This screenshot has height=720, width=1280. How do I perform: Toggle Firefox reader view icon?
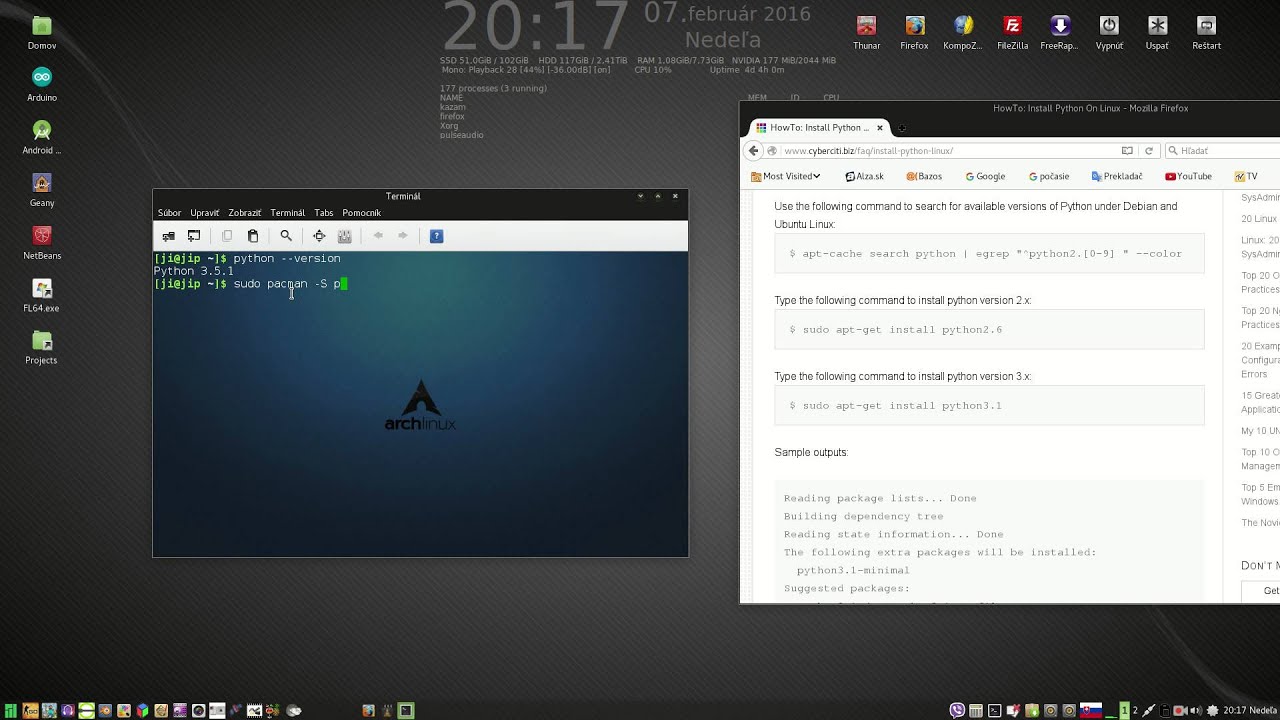[1127, 151]
